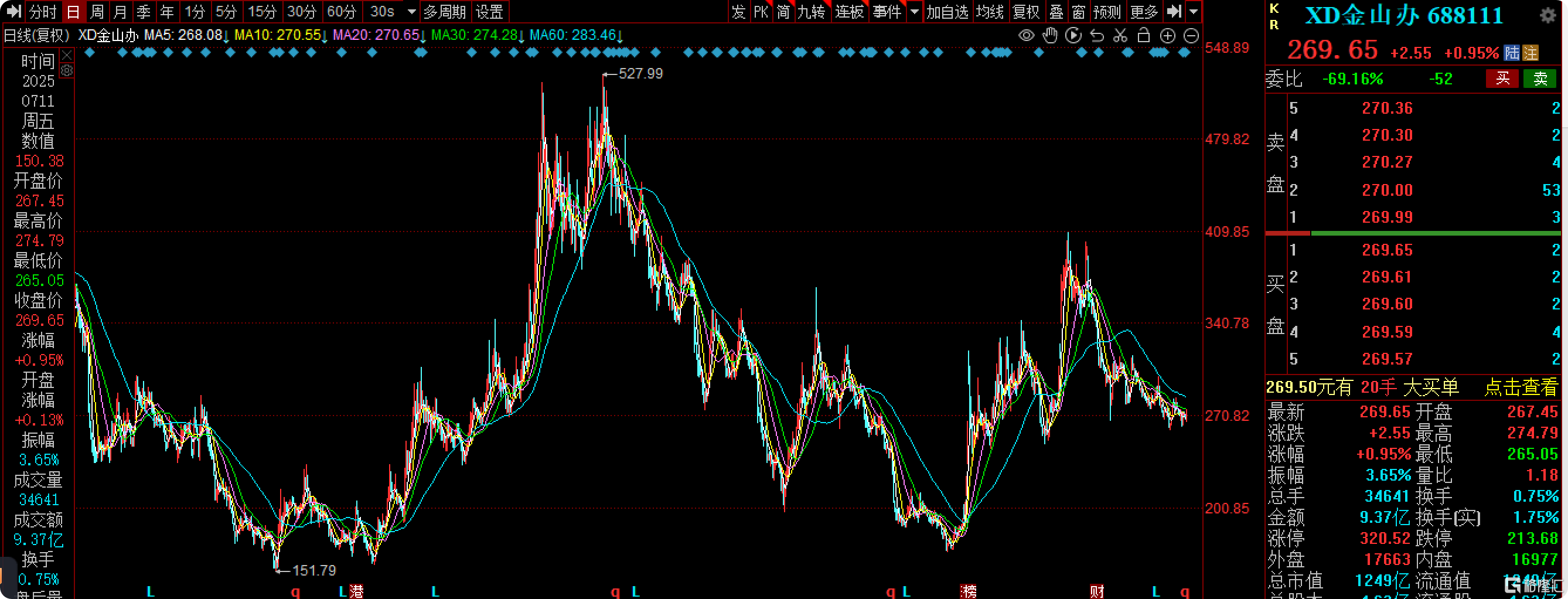Toggle the padlock lock icon
This screenshot has width=1568, height=599.
tap(1144, 35)
